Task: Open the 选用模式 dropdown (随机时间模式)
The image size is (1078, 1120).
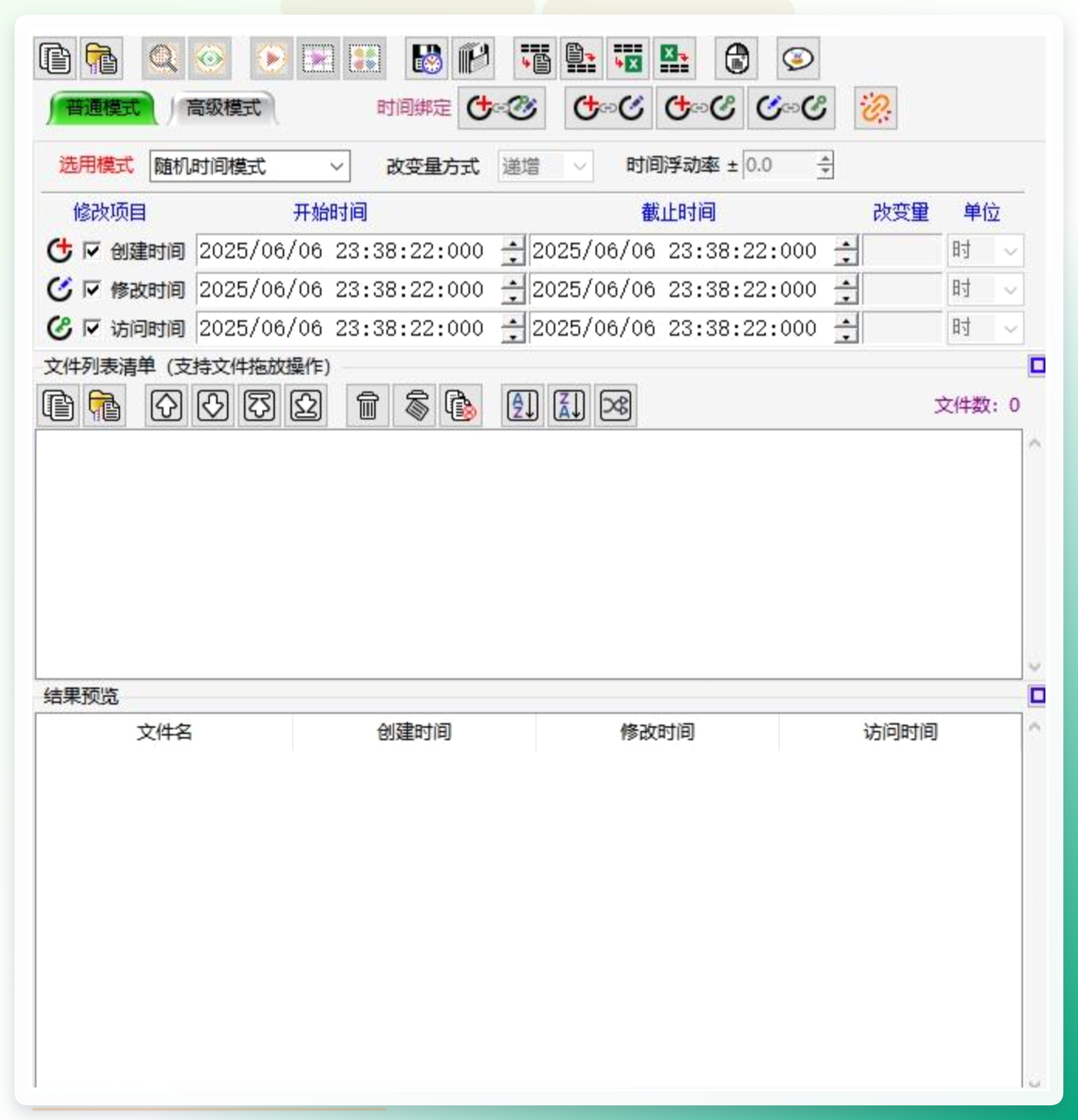Action: point(250,167)
